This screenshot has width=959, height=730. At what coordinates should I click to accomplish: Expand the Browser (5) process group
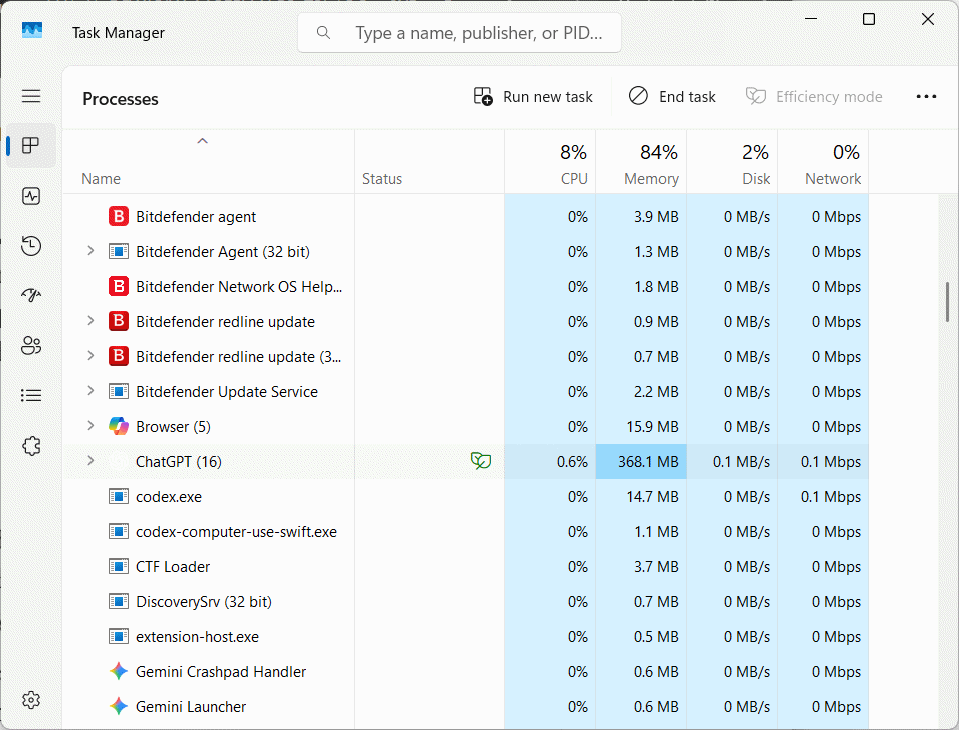click(x=91, y=425)
